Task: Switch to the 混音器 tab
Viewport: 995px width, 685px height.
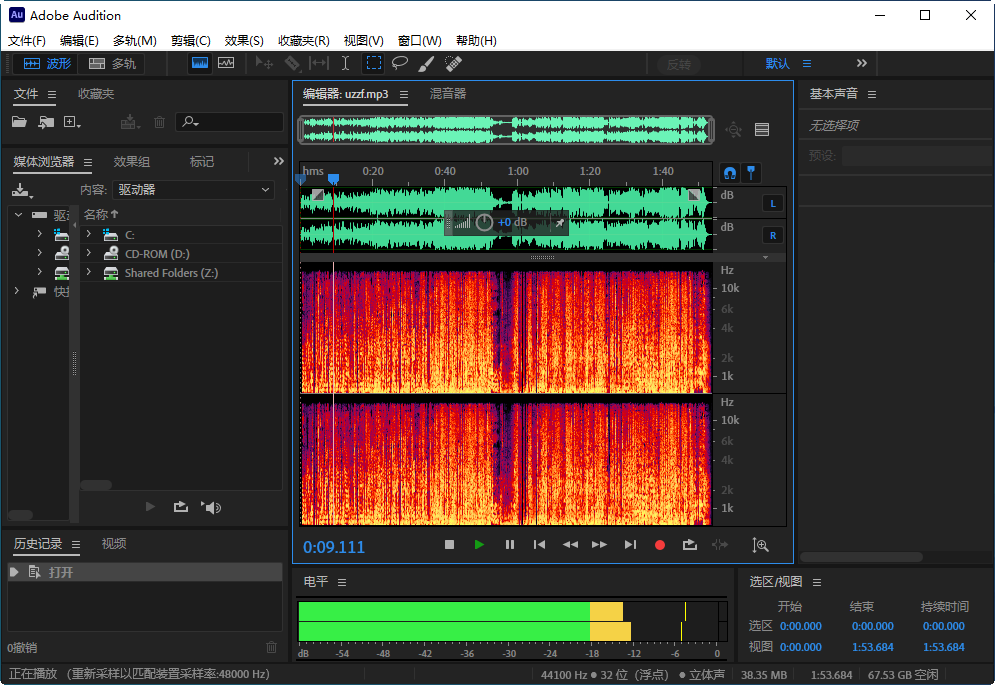Action: tap(448, 92)
